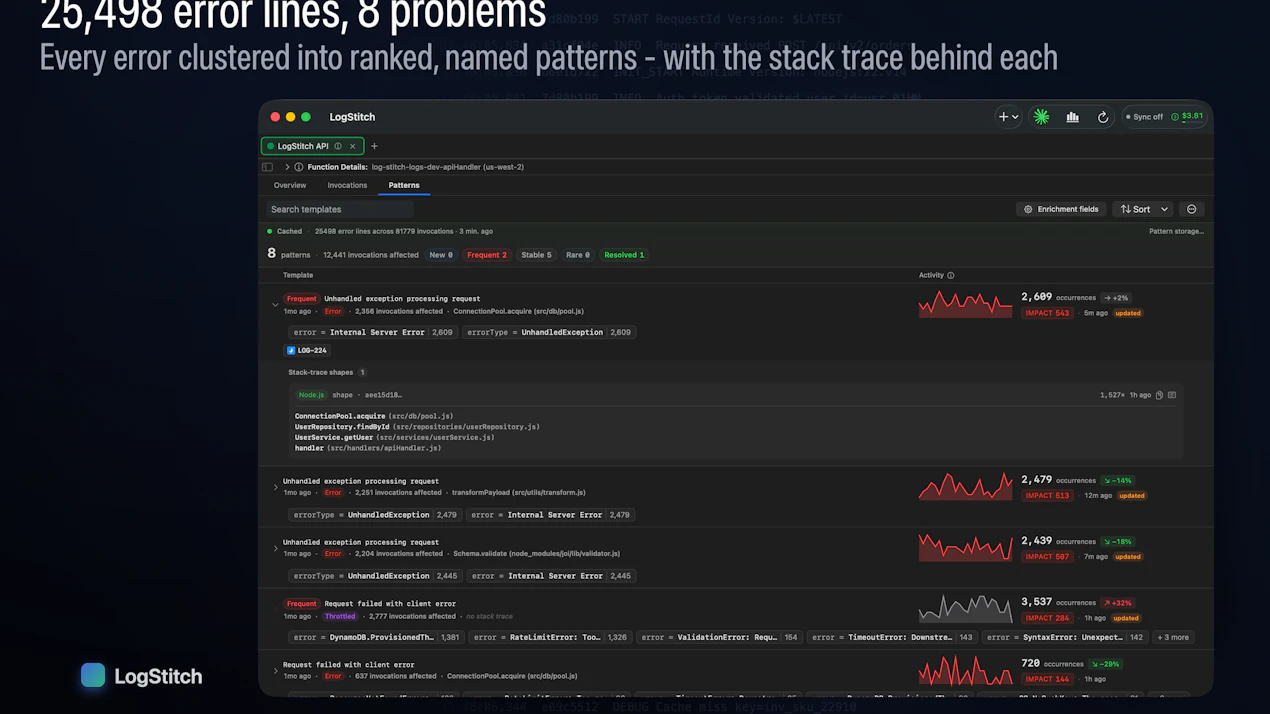Click the Node.js shape badge
The height and width of the screenshot is (714, 1270).
311,395
